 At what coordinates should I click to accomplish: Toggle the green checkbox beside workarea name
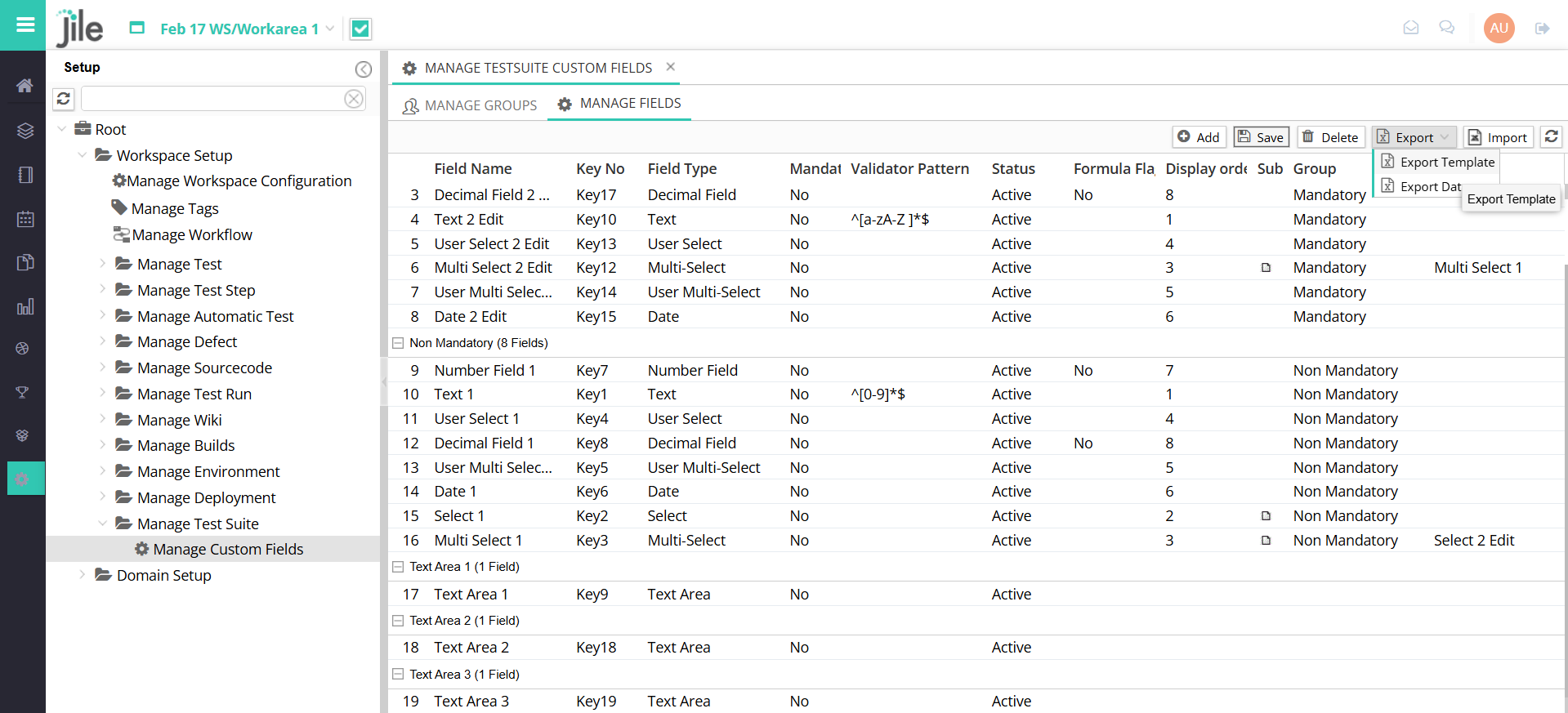click(360, 29)
